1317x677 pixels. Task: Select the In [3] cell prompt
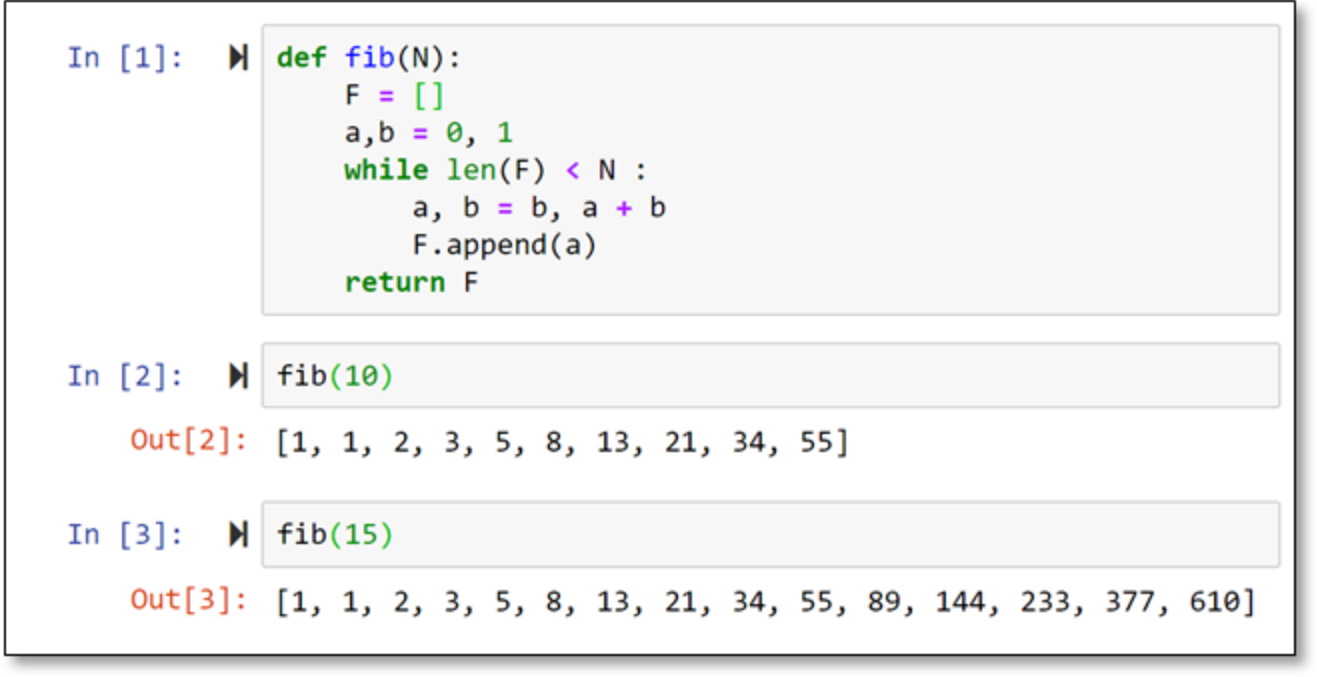125,535
